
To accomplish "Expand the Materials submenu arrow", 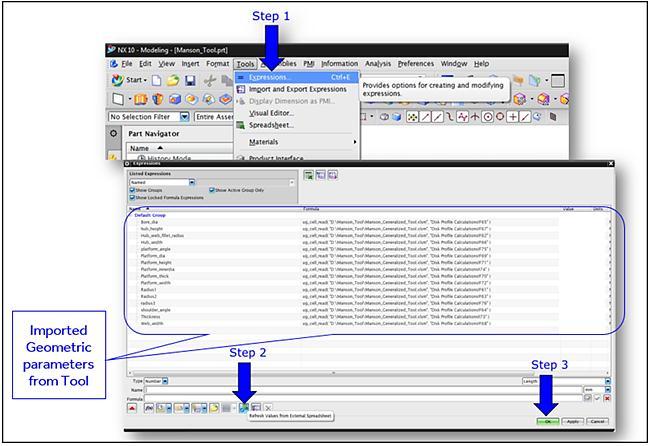I will tap(355, 142).
